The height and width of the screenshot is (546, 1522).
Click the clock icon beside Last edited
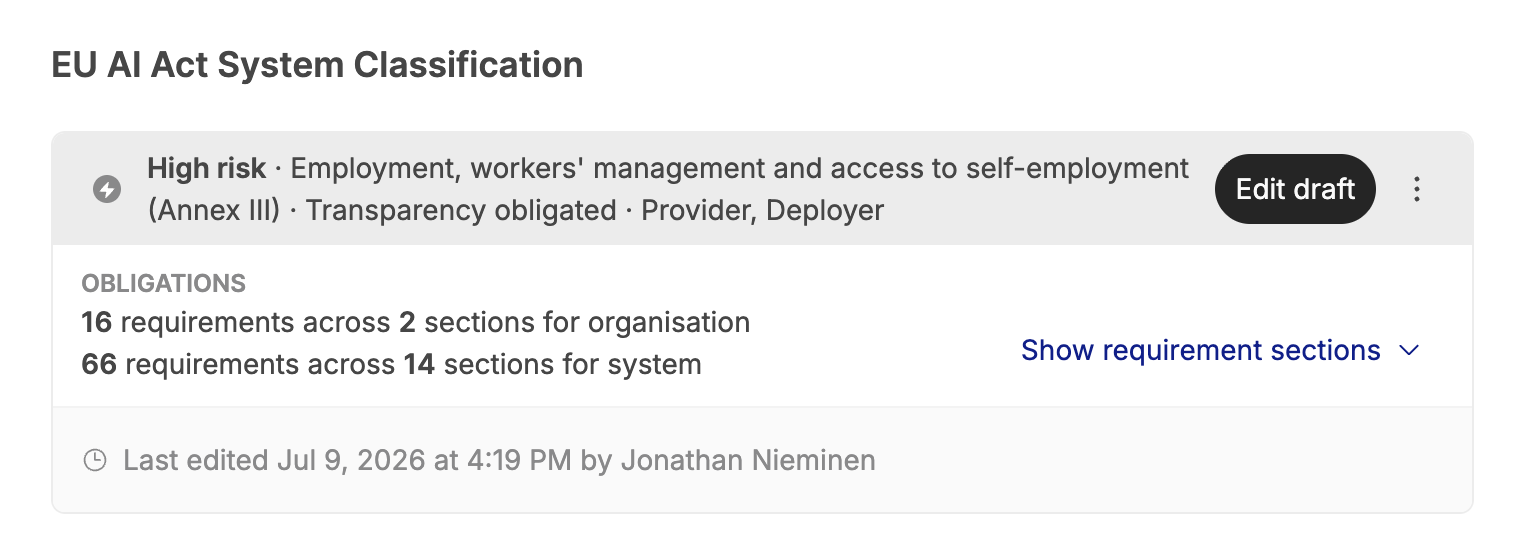pos(95,461)
